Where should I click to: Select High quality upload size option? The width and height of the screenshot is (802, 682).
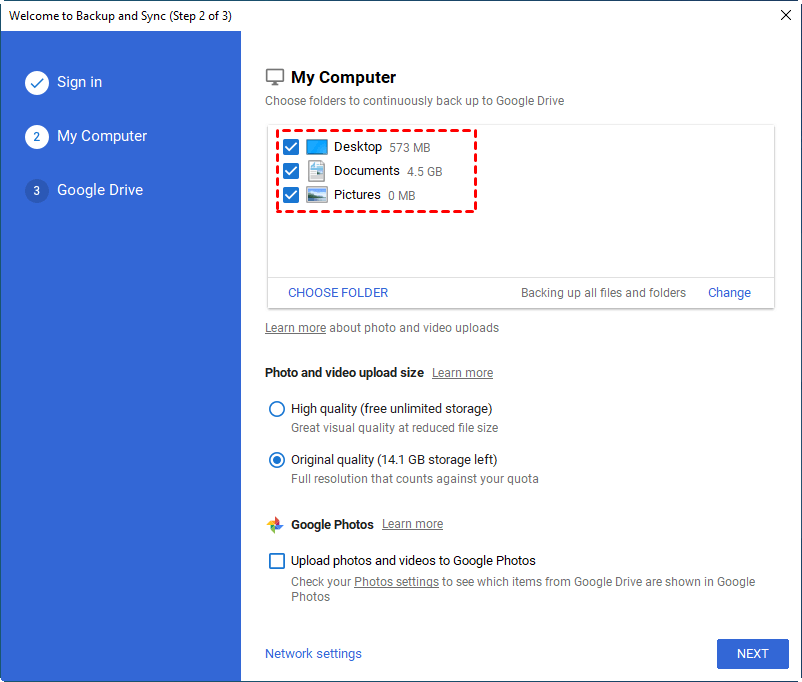pos(277,409)
